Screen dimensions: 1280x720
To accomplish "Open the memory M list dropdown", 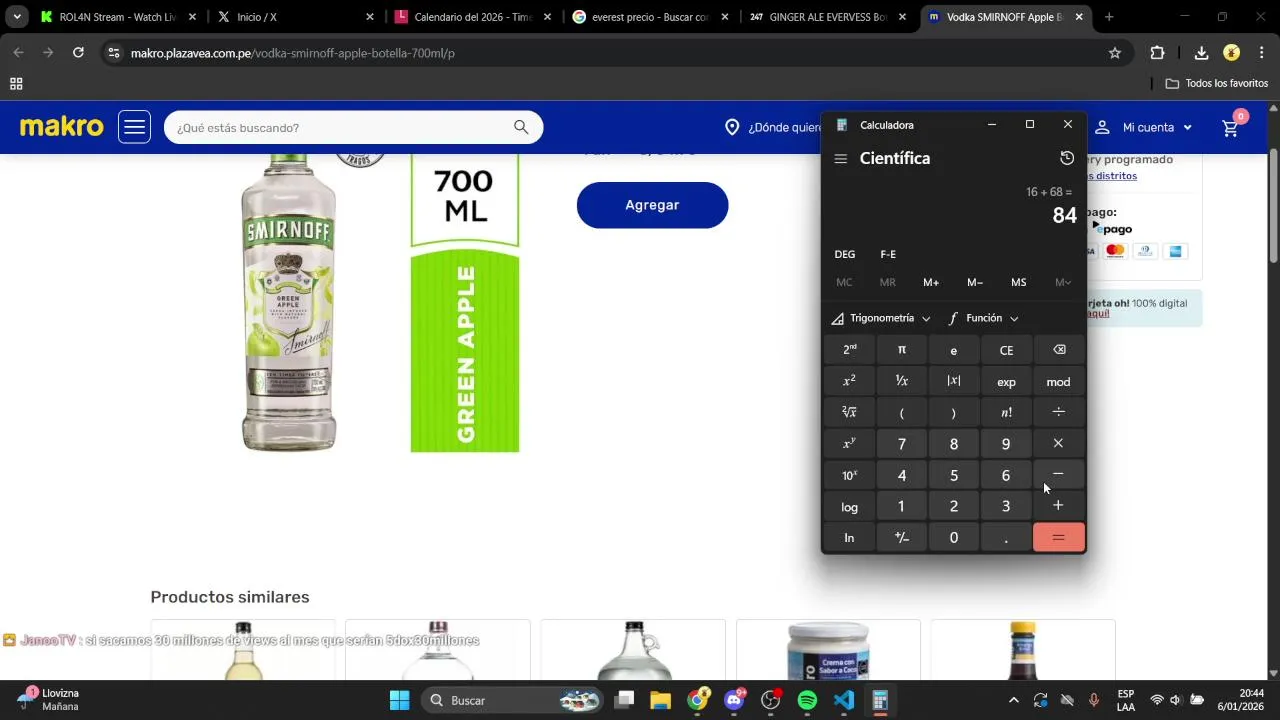I will (x=1062, y=282).
